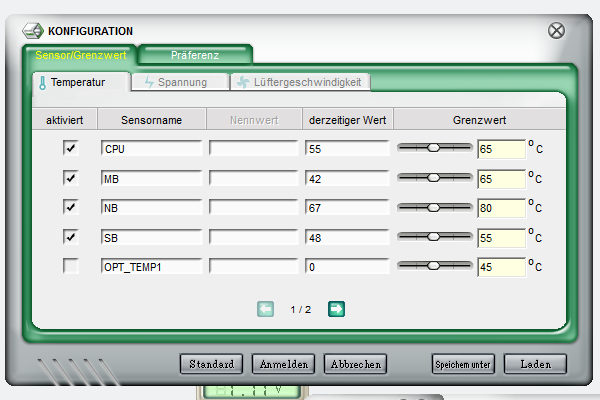Switch to Sensor/Grenzwert tab
This screenshot has width=600, height=400.
point(80,55)
